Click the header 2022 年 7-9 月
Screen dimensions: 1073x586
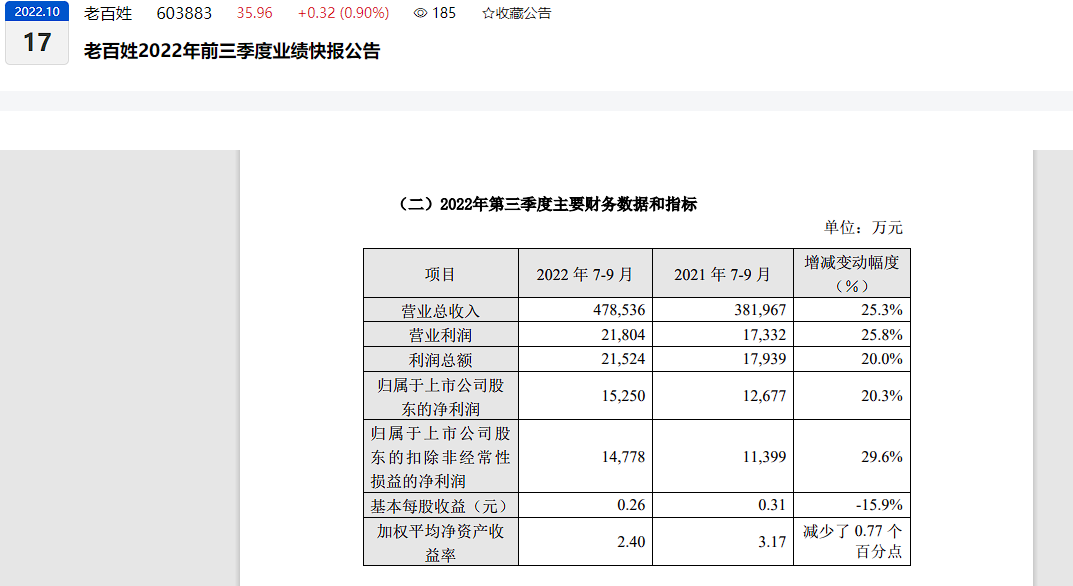tap(585, 275)
